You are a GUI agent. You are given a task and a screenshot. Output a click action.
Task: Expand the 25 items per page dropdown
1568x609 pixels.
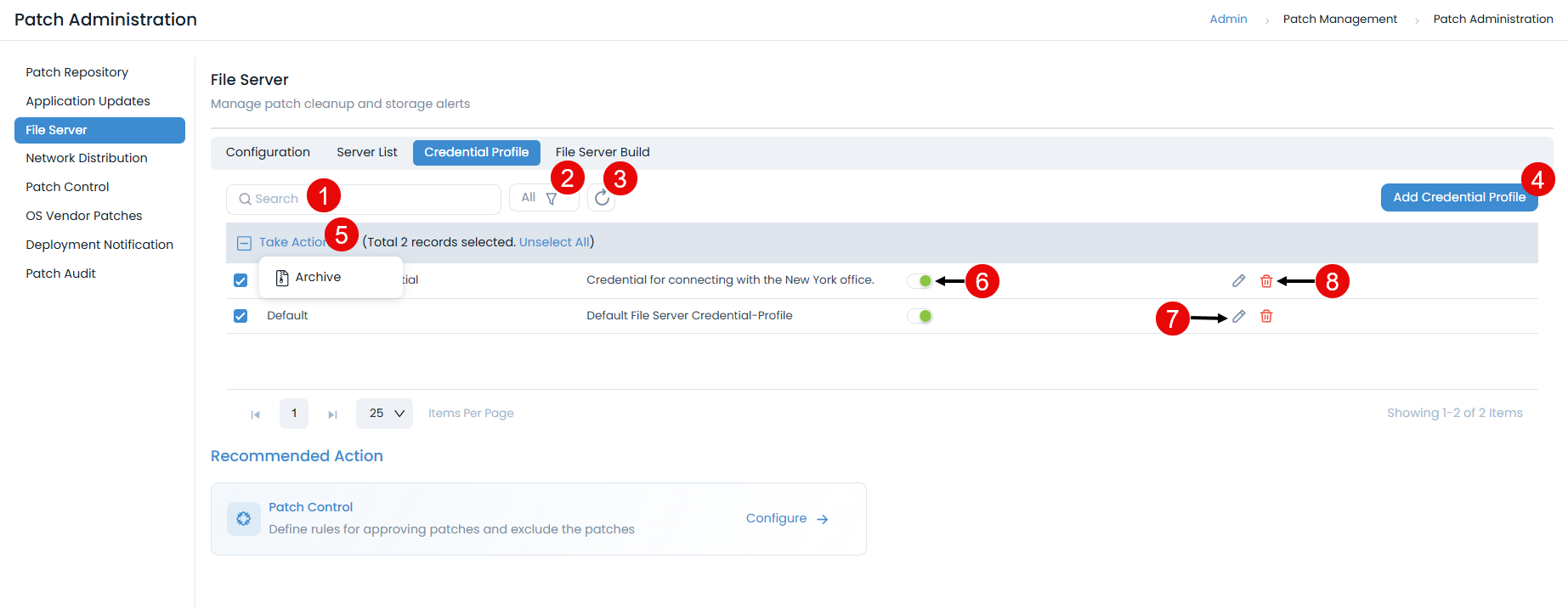click(x=385, y=414)
